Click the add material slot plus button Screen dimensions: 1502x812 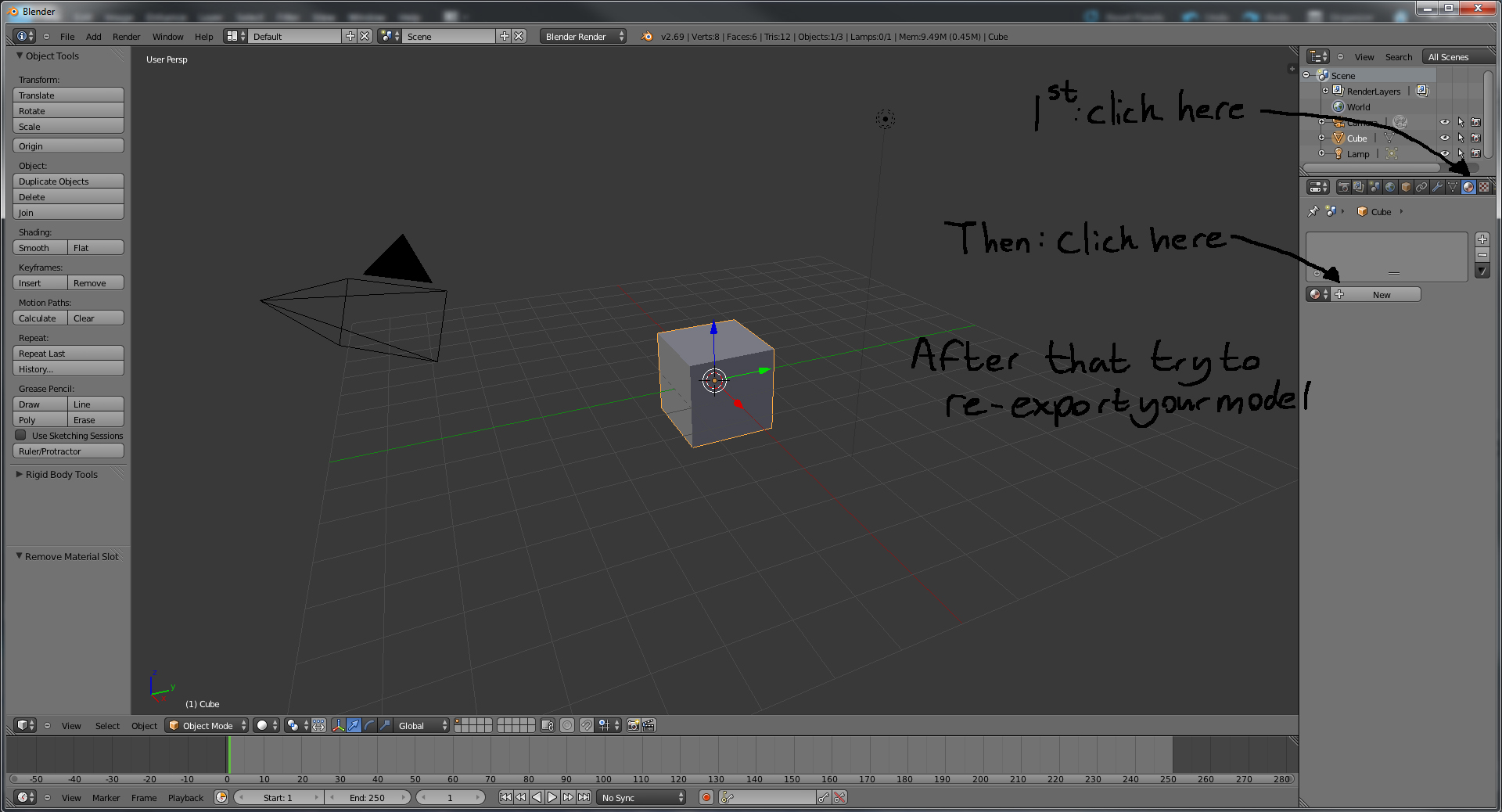point(1482,239)
